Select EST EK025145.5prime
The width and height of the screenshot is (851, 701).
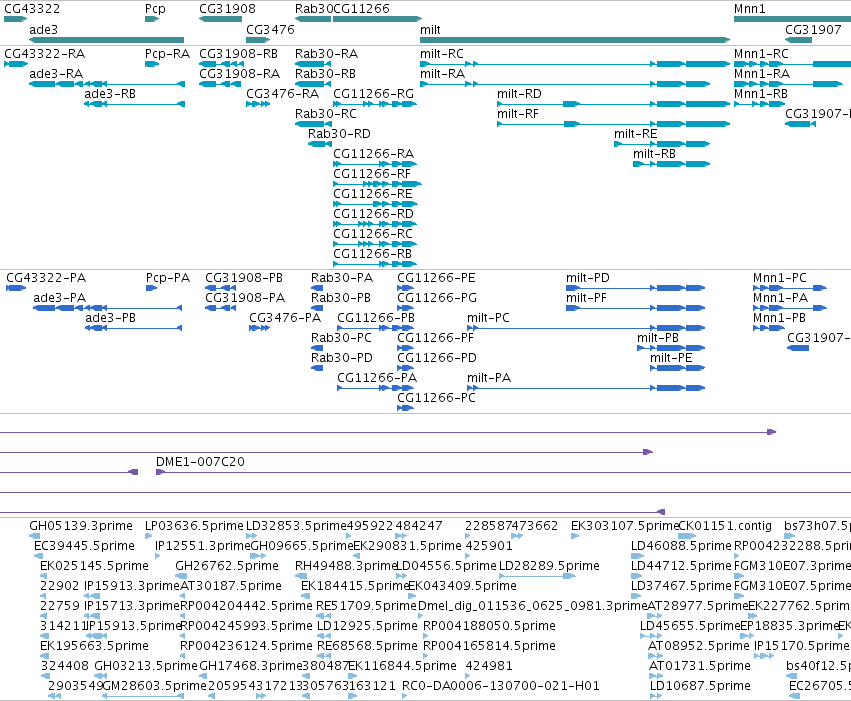click(x=43, y=576)
